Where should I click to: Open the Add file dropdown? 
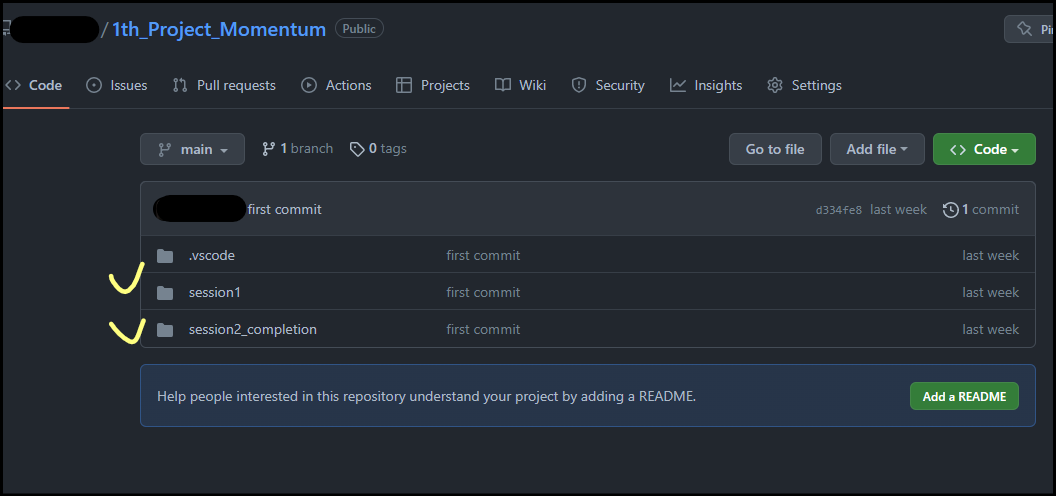[x=877, y=149]
